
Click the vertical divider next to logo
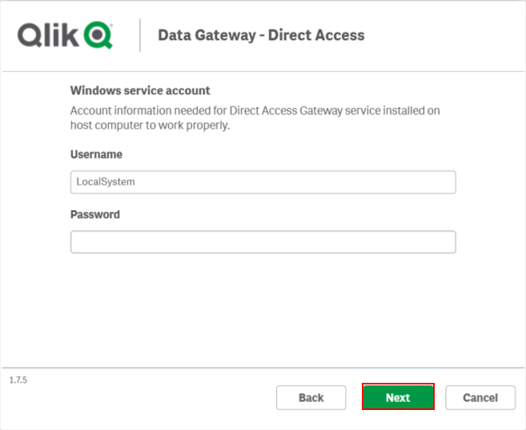coord(140,35)
